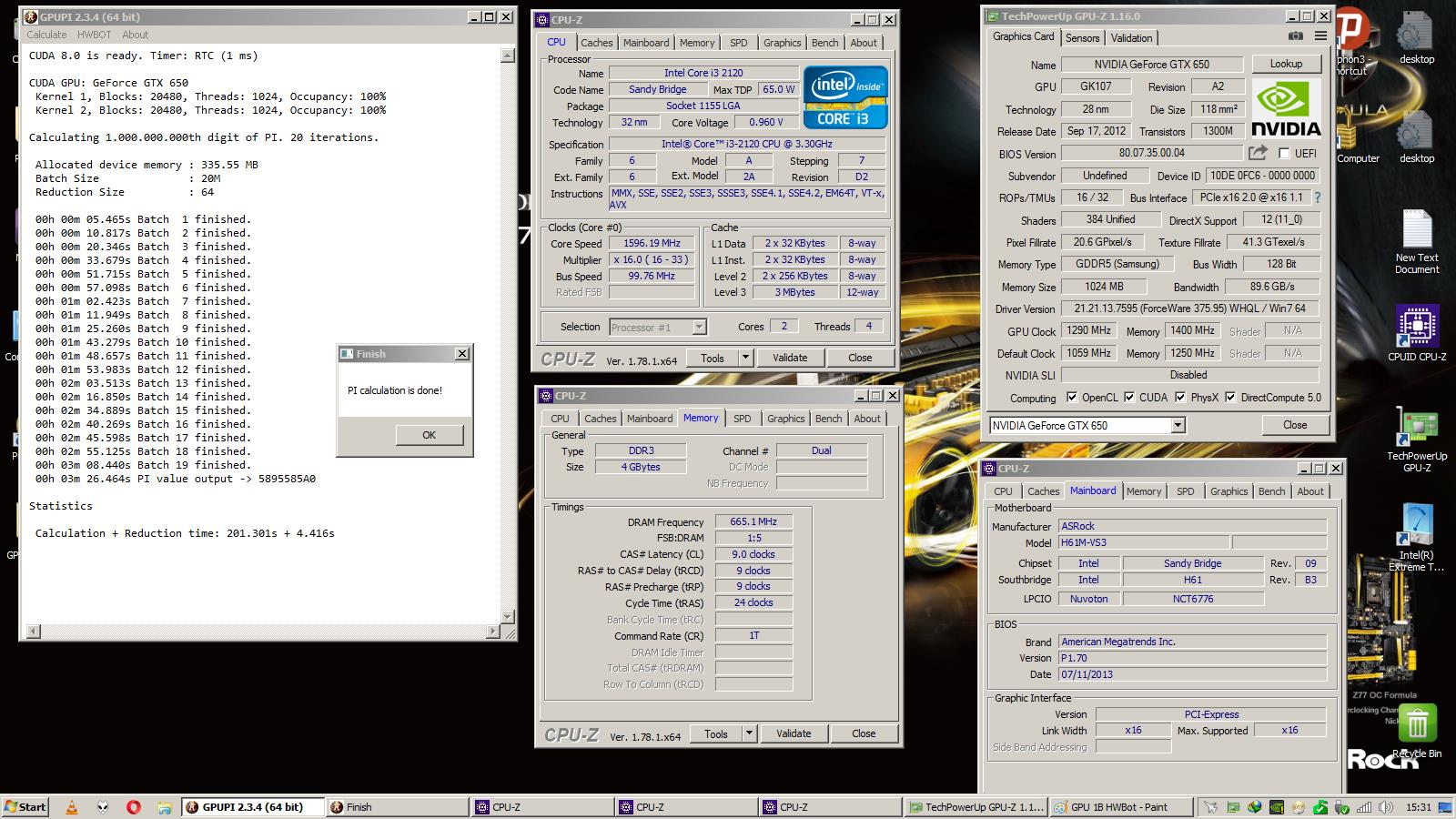The width and height of the screenshot is (1456, 819).
Task: Click the BIOS export share icon in GPU-Z
Action: pyautogui.click(x=1258, y=153)
